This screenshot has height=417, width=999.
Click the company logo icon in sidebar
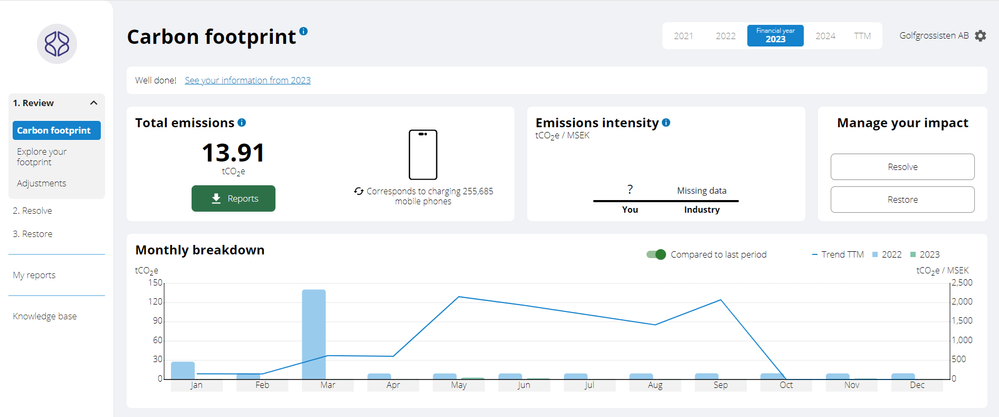[56, 43]
